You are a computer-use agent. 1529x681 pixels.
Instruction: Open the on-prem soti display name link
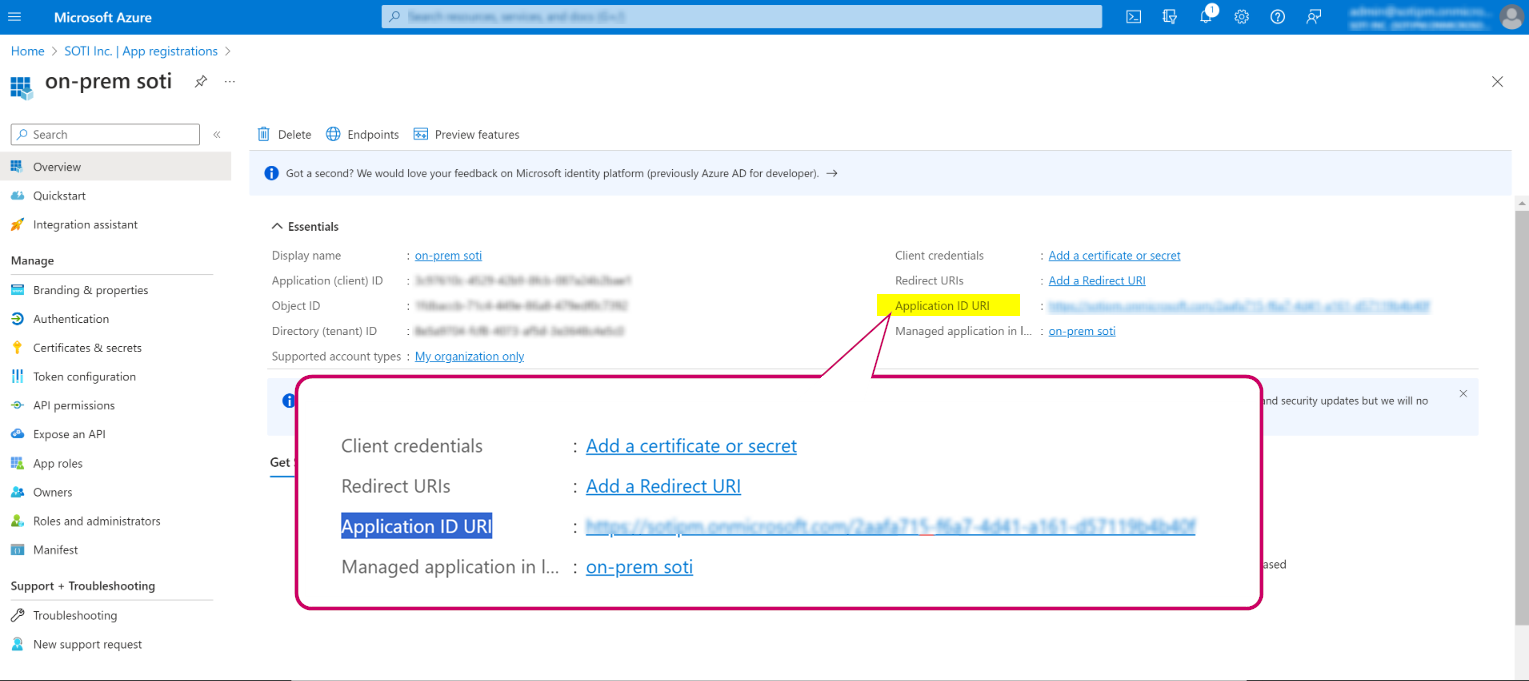coord(448,256)
